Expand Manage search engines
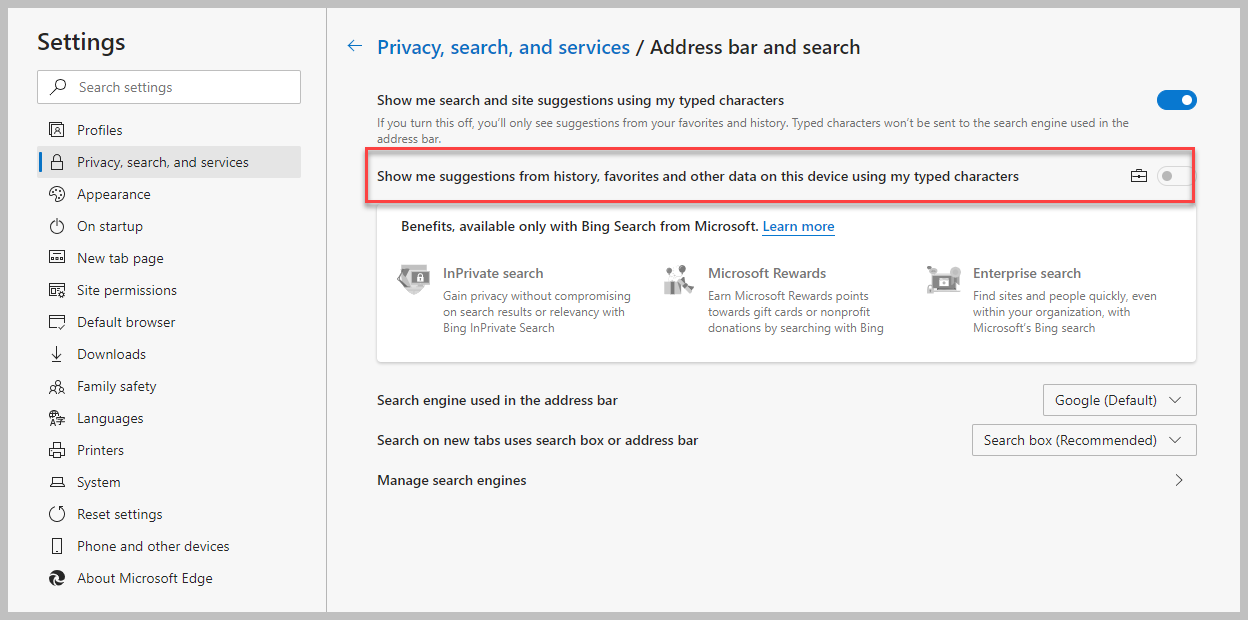This screenshot has width=1248, height=620. pos(1179,480)
